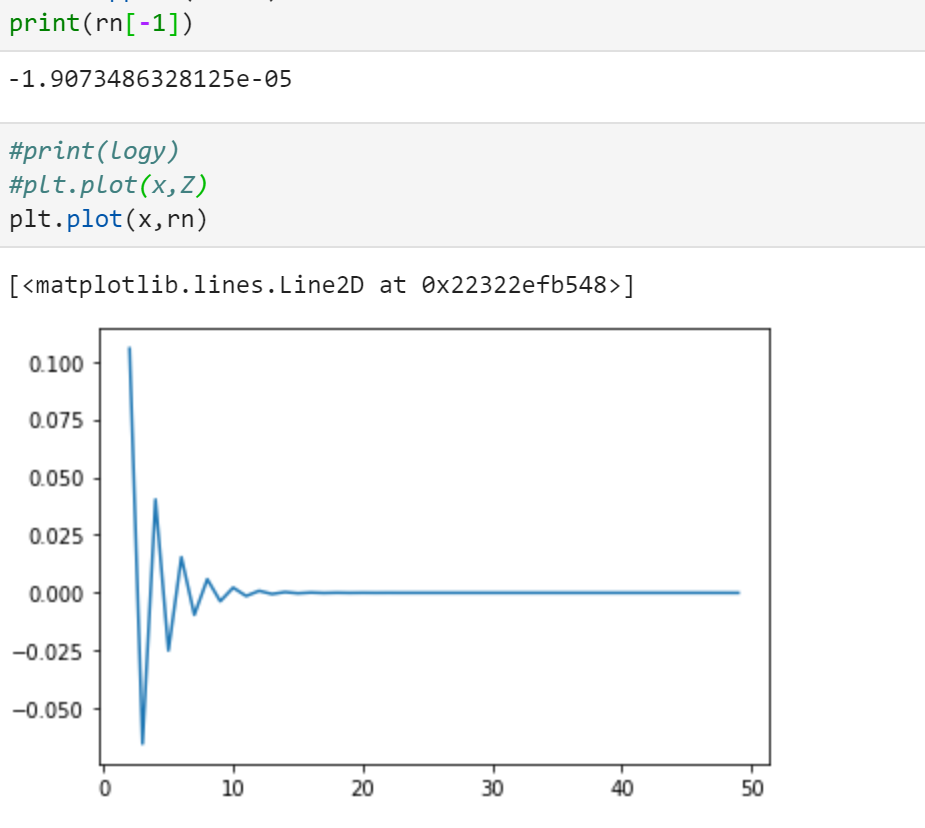Screen dimensions: 925x828
Task: Select the matplotlib Line2D output text
Action: click(322, 285)
